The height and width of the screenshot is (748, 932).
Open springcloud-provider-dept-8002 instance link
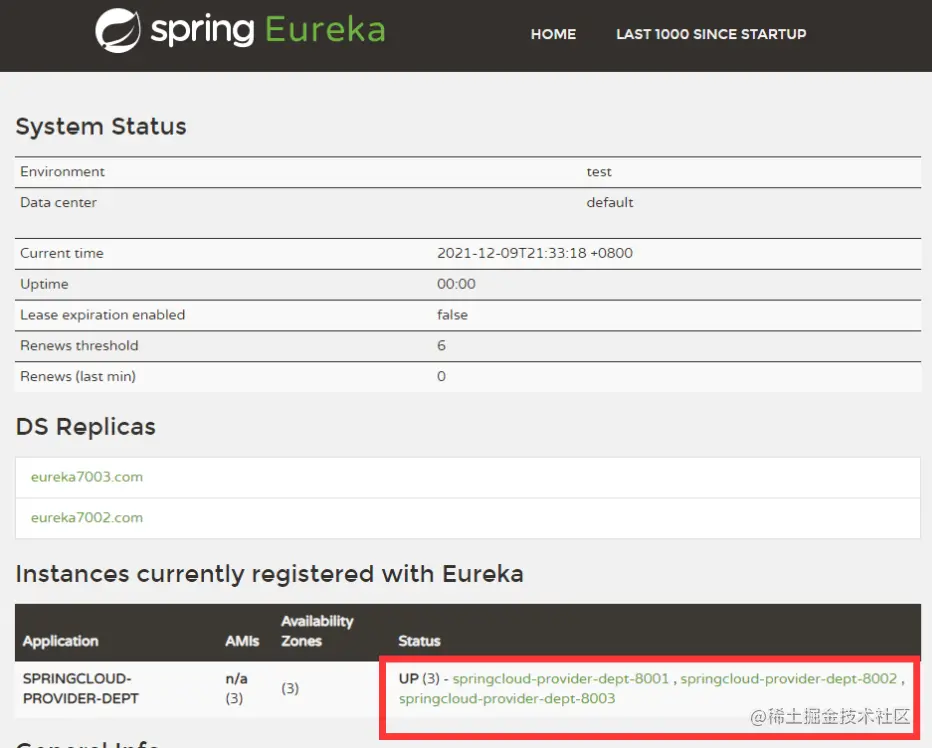click(789, 678)
